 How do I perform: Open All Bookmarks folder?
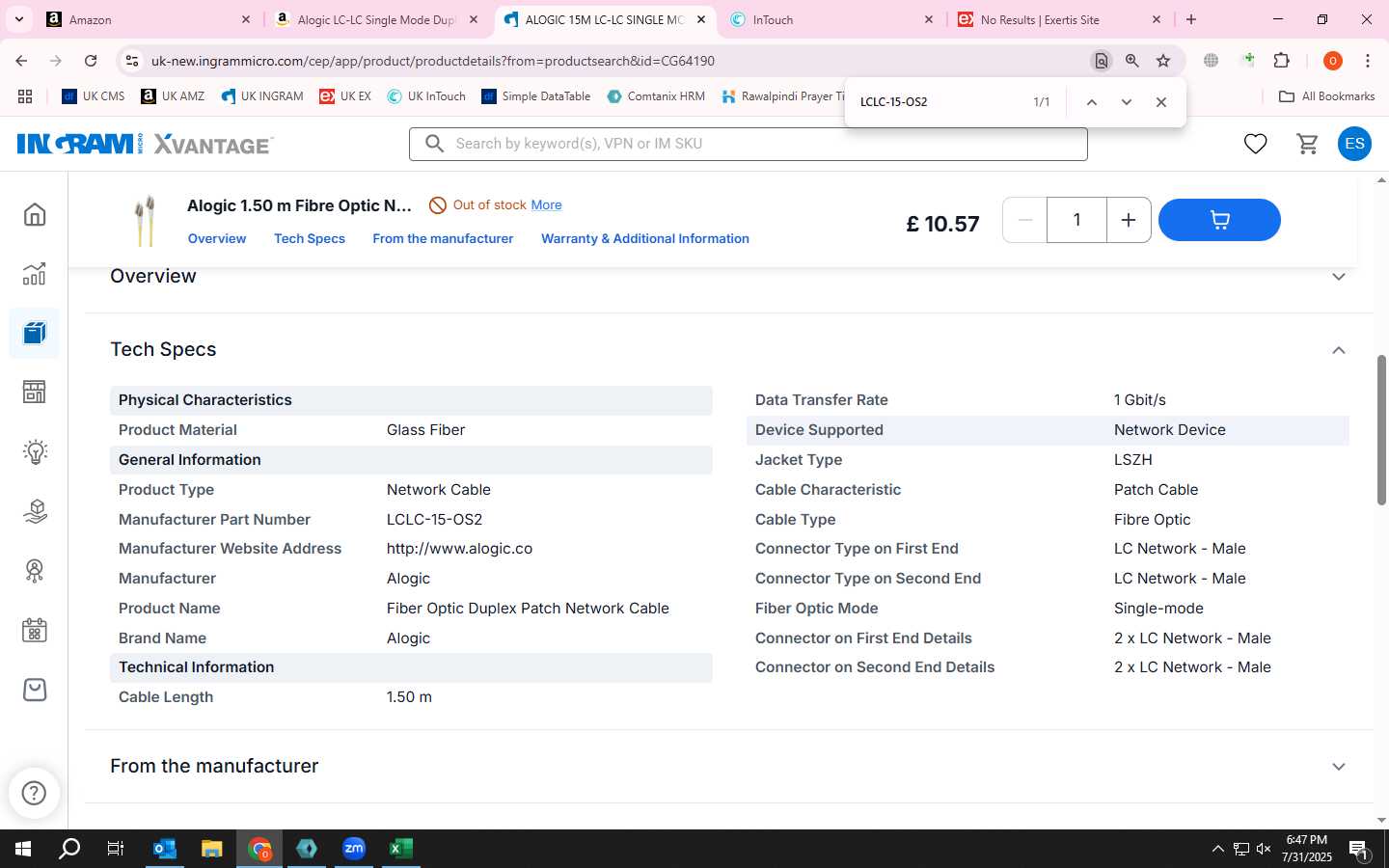[x=1326, y=96]
